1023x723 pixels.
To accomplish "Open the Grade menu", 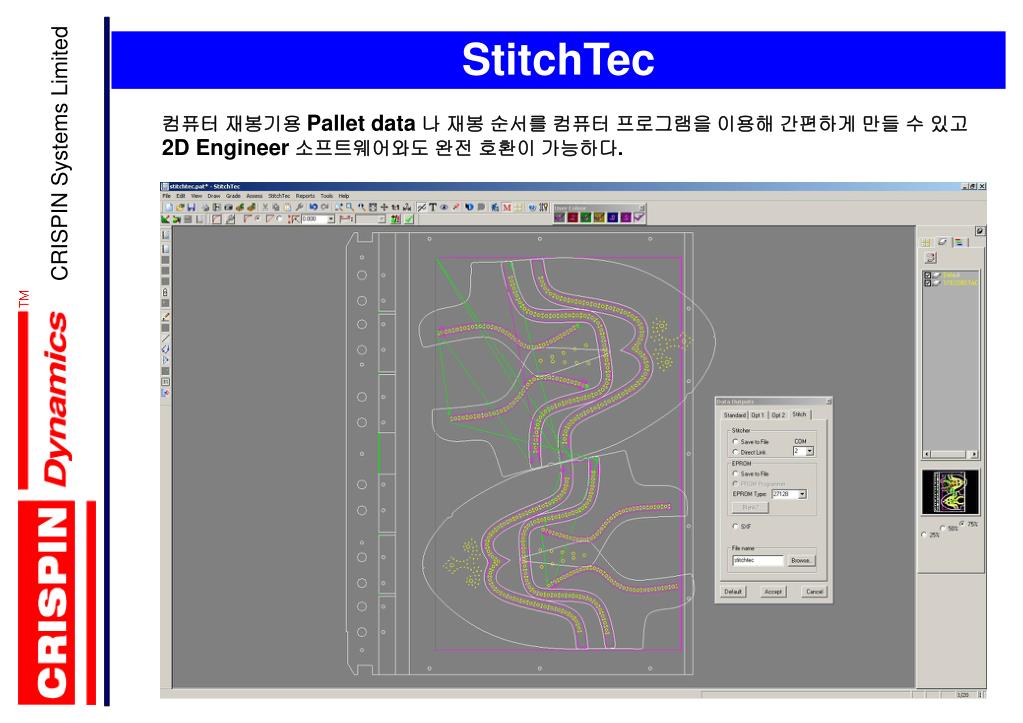I will [233, 196].
